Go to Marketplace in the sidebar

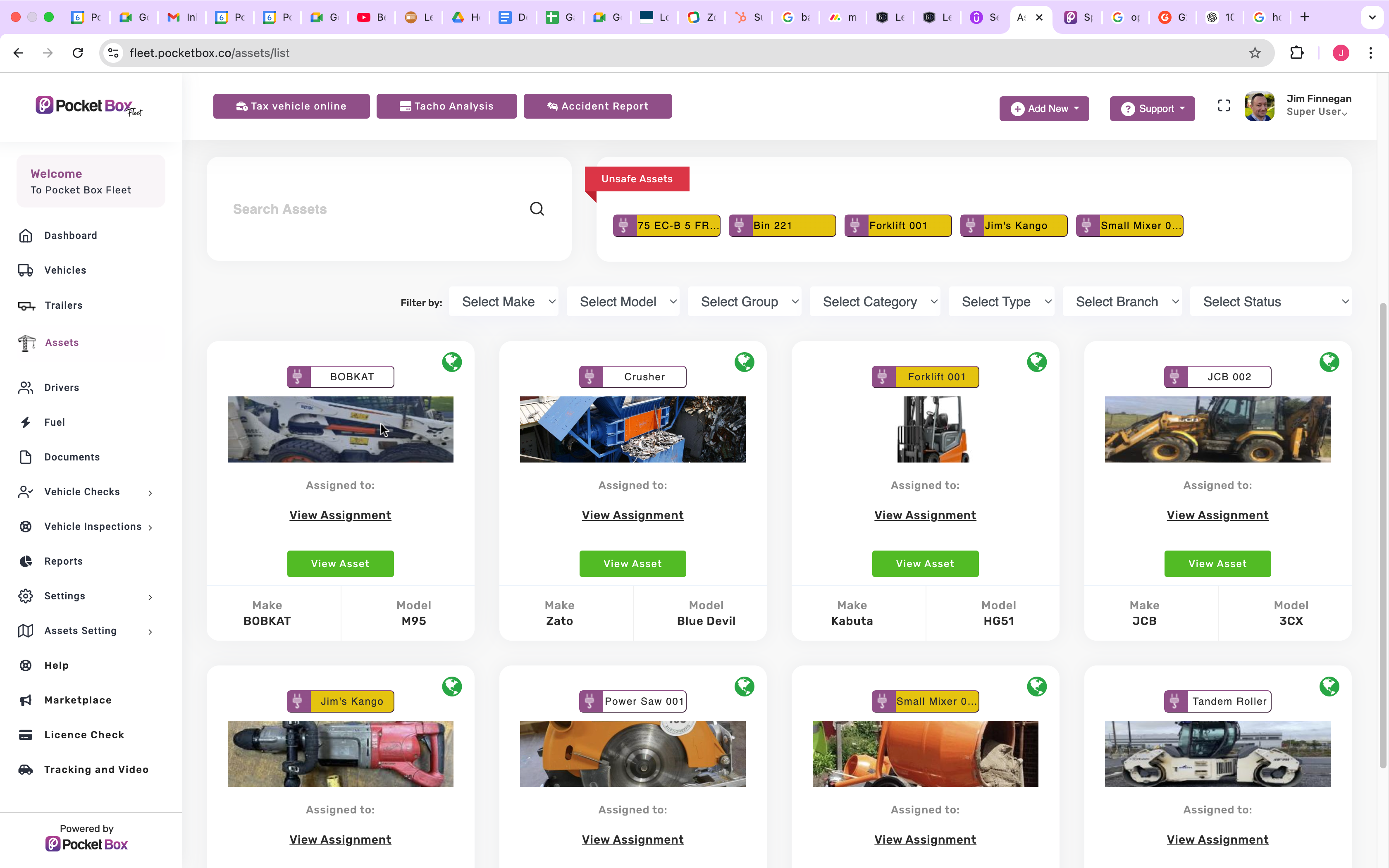(x=77, y=700)
